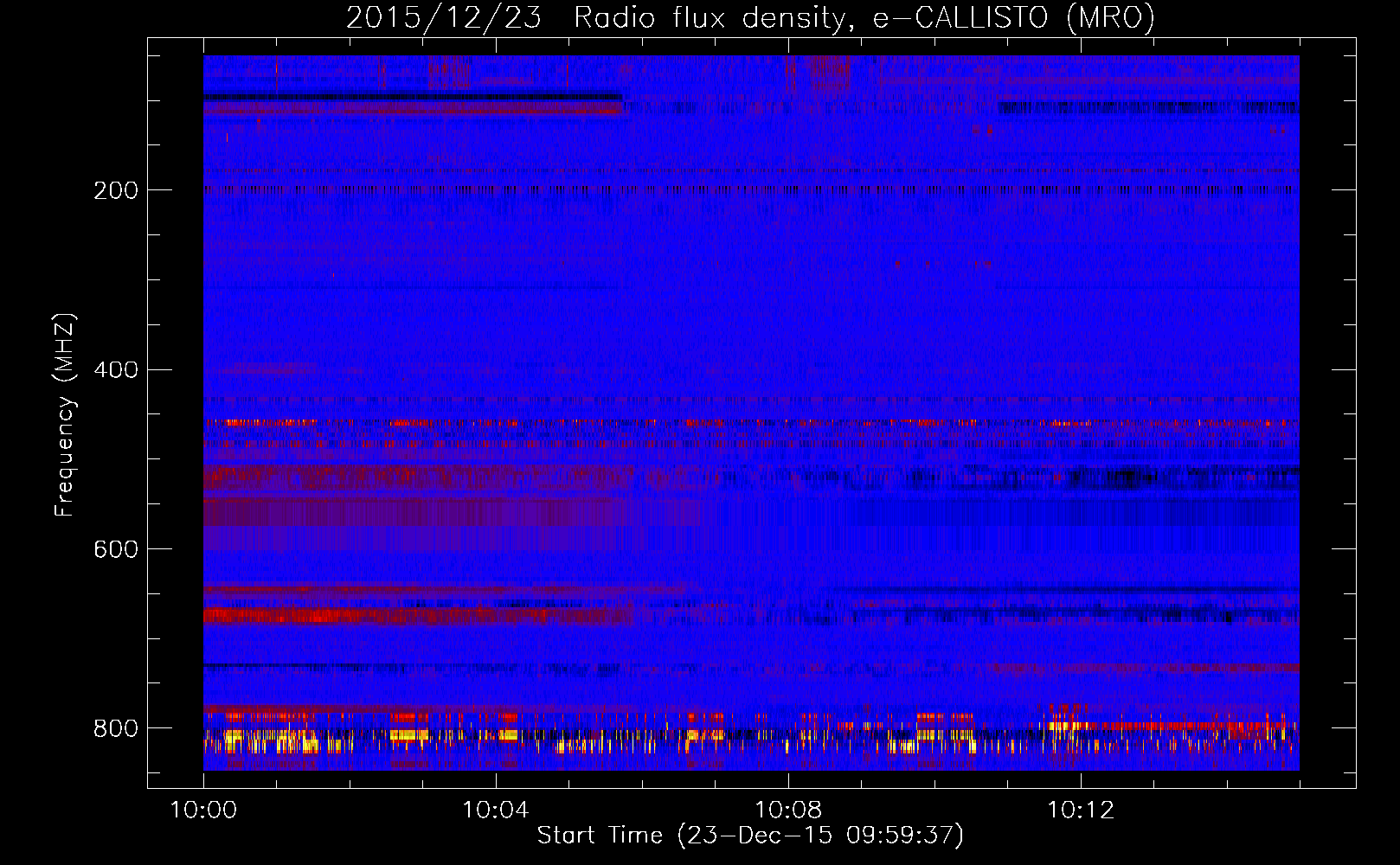Screen dimensions: 1400x865
Task: Click the plot title '2015/12/23 Radio flux density, e-CALLISTO (MRO)'
Action: 750,18
